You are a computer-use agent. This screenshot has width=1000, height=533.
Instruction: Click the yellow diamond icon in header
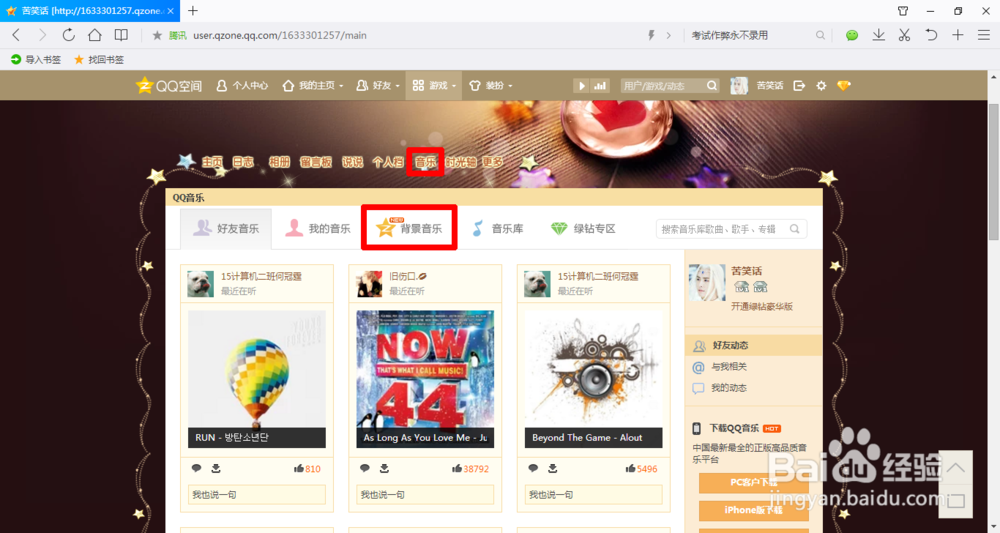[x=844, y=85]
